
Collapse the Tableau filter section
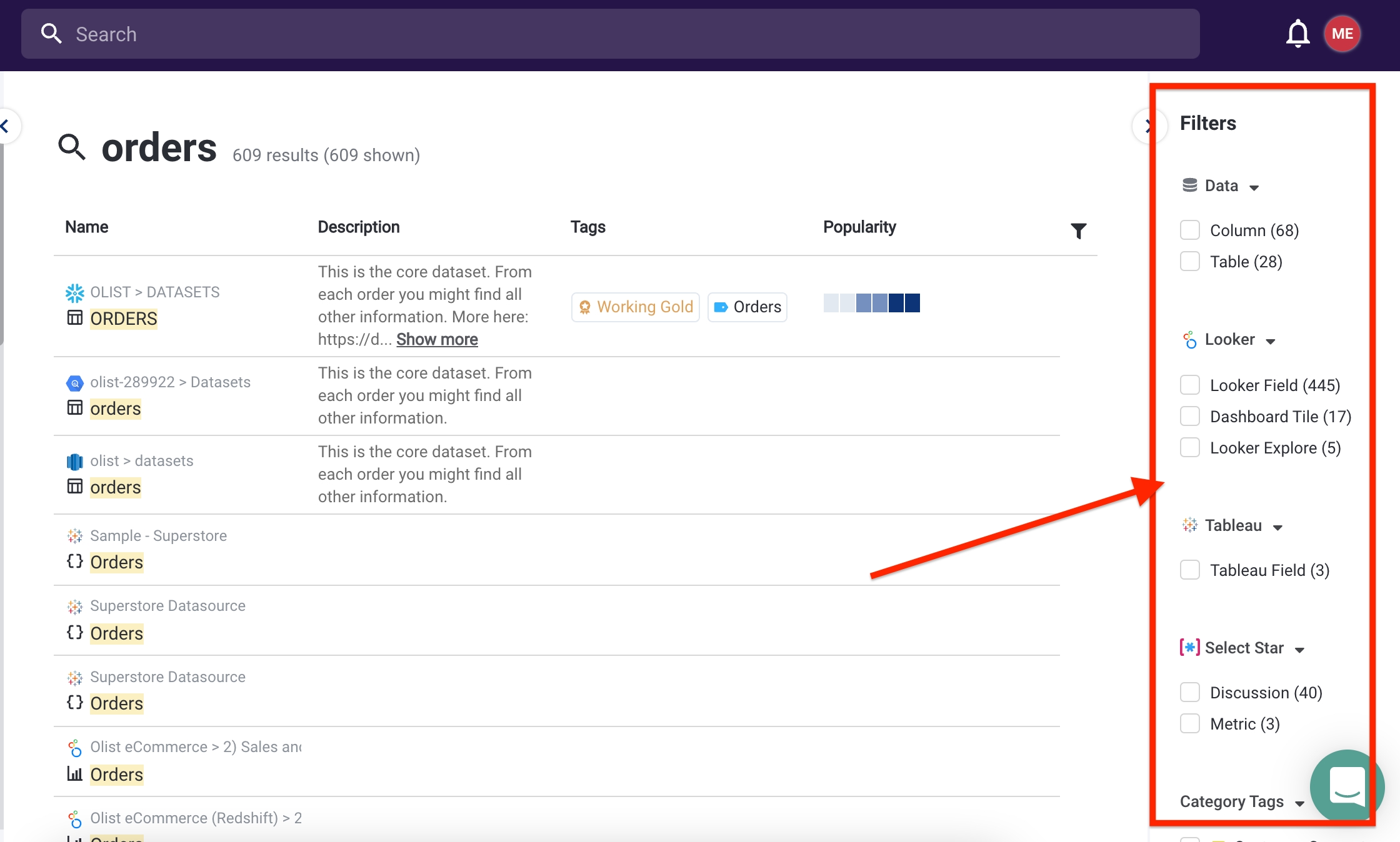coord(1277,527)
